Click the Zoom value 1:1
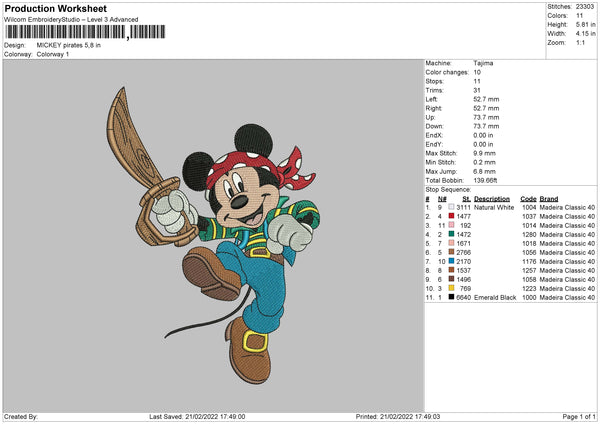 pos(580,43)
